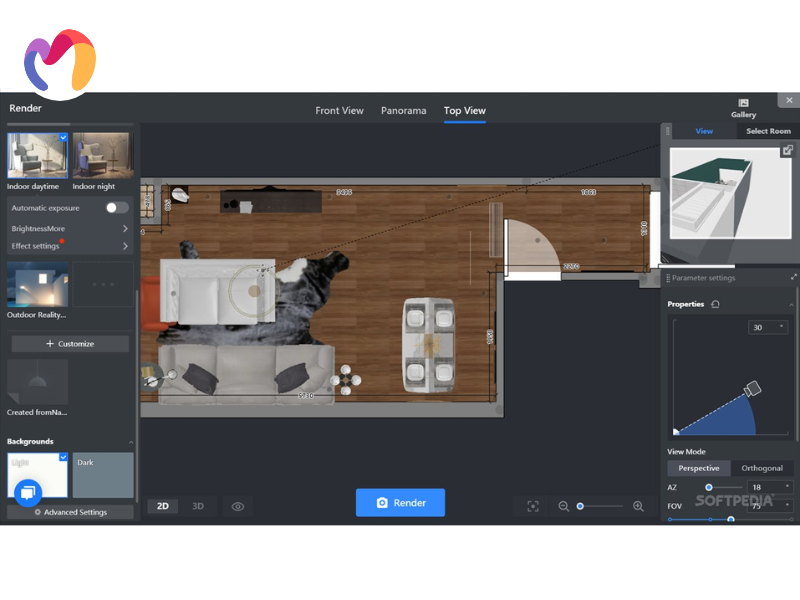This screenshot has height=600, width=800.
Task: Expand Effect settings
Action: pyautogui.click(x=125, y=246)
